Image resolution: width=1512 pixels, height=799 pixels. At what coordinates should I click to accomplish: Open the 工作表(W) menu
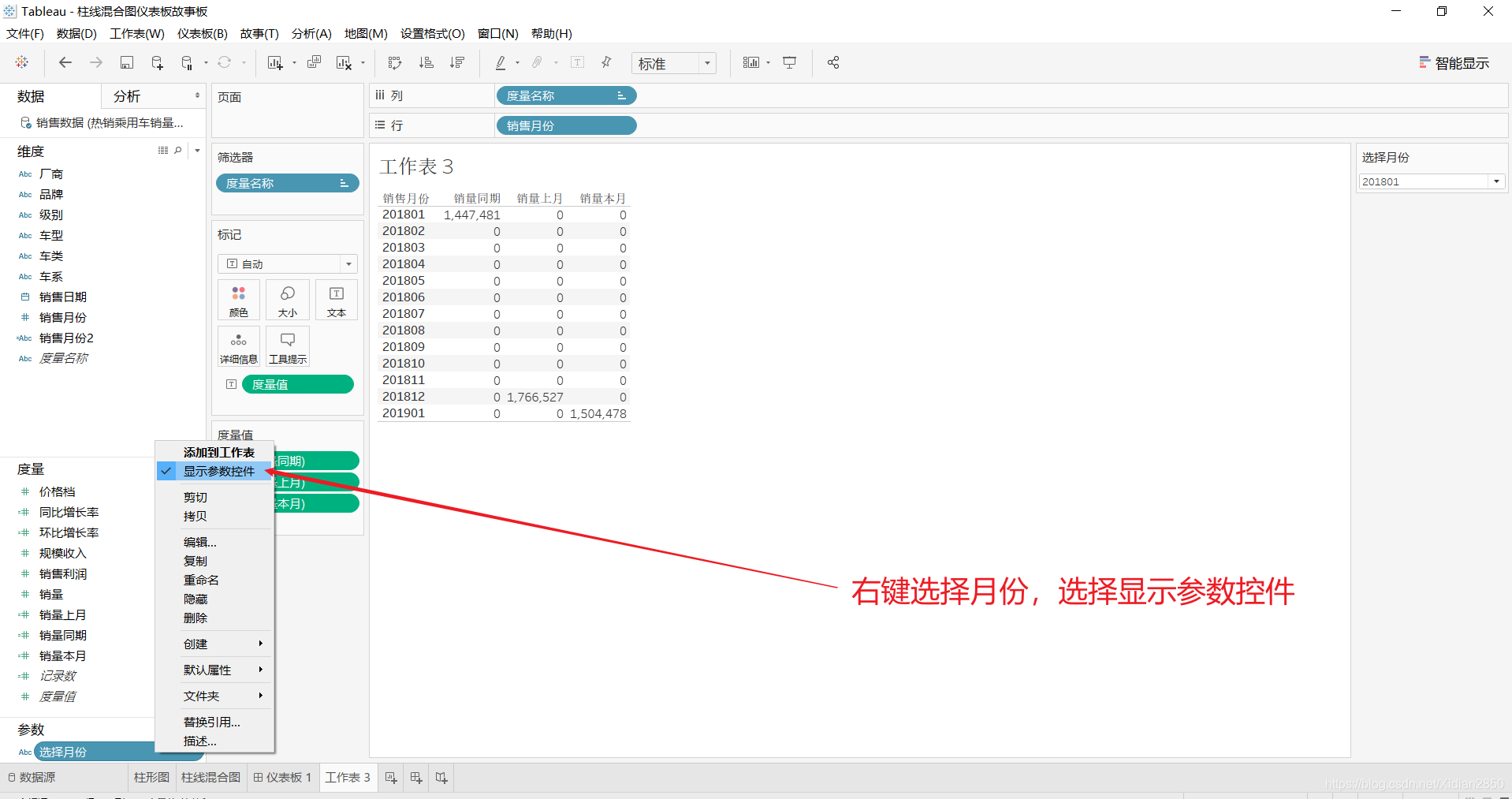click(137, 33)
